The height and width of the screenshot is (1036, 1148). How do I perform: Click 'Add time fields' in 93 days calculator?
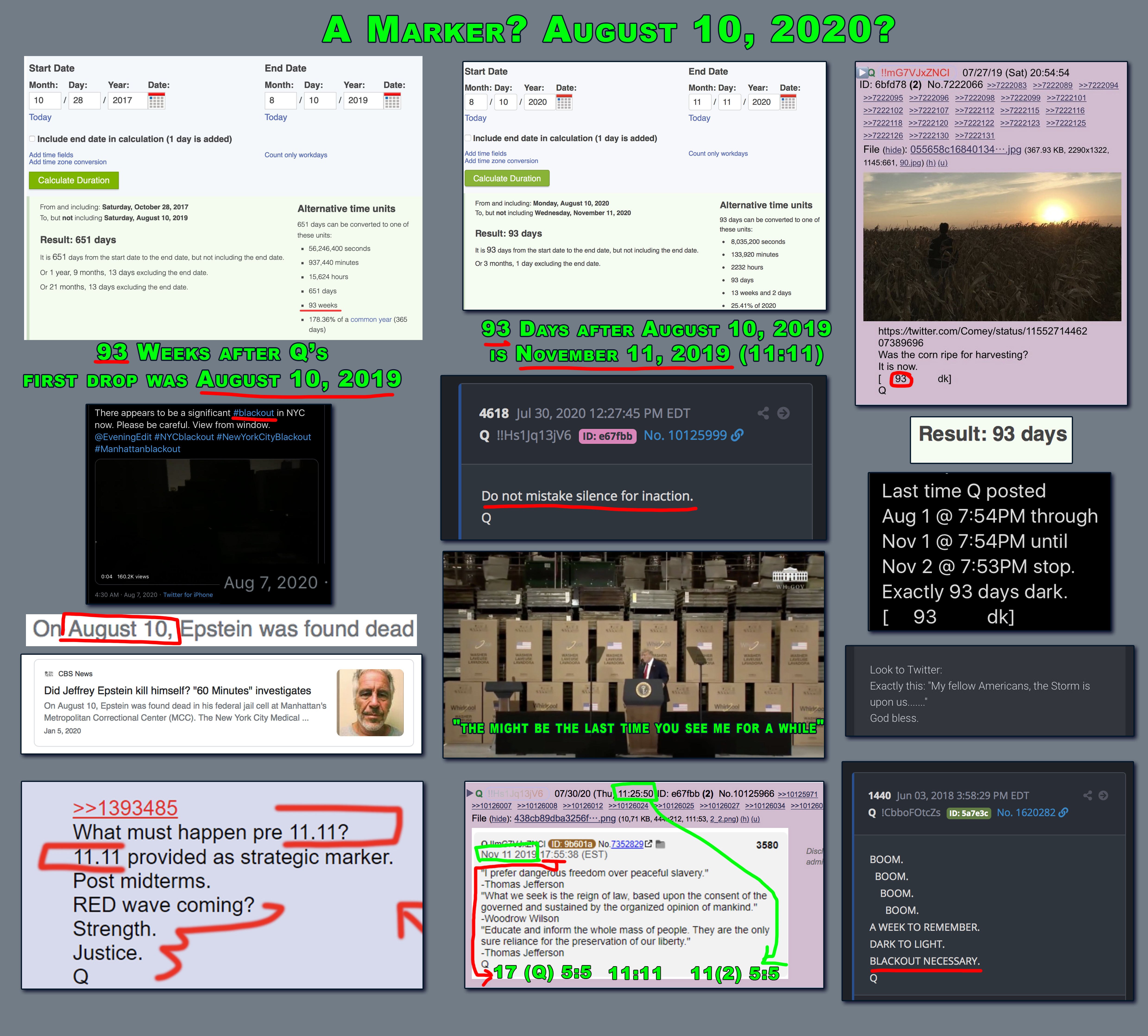pyautogui.click(x=486, y=154)
